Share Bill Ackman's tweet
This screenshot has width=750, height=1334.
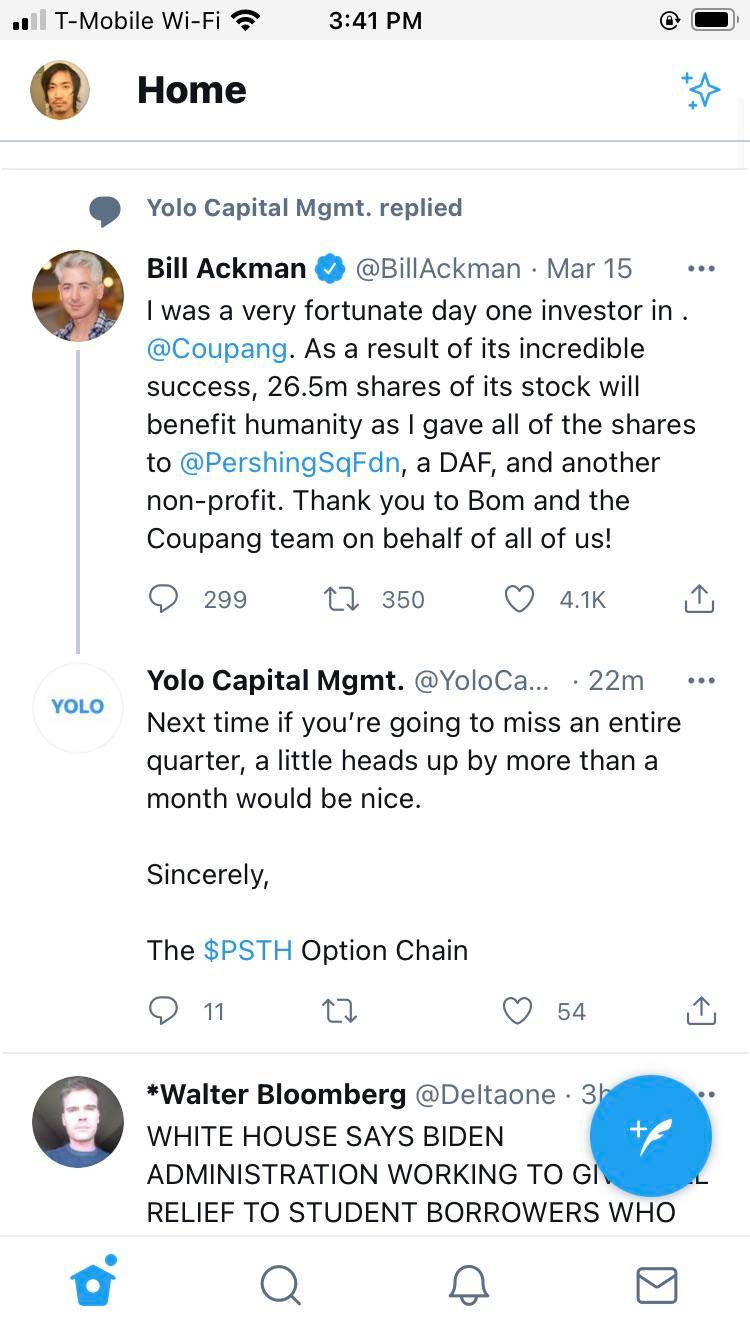(699, 599)
